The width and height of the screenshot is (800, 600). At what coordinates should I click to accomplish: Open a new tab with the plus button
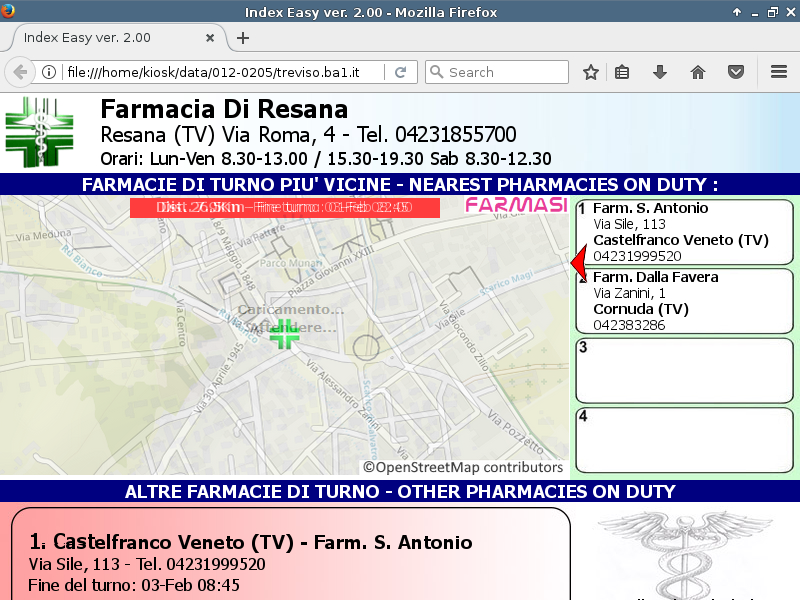[x=243, y=38]
